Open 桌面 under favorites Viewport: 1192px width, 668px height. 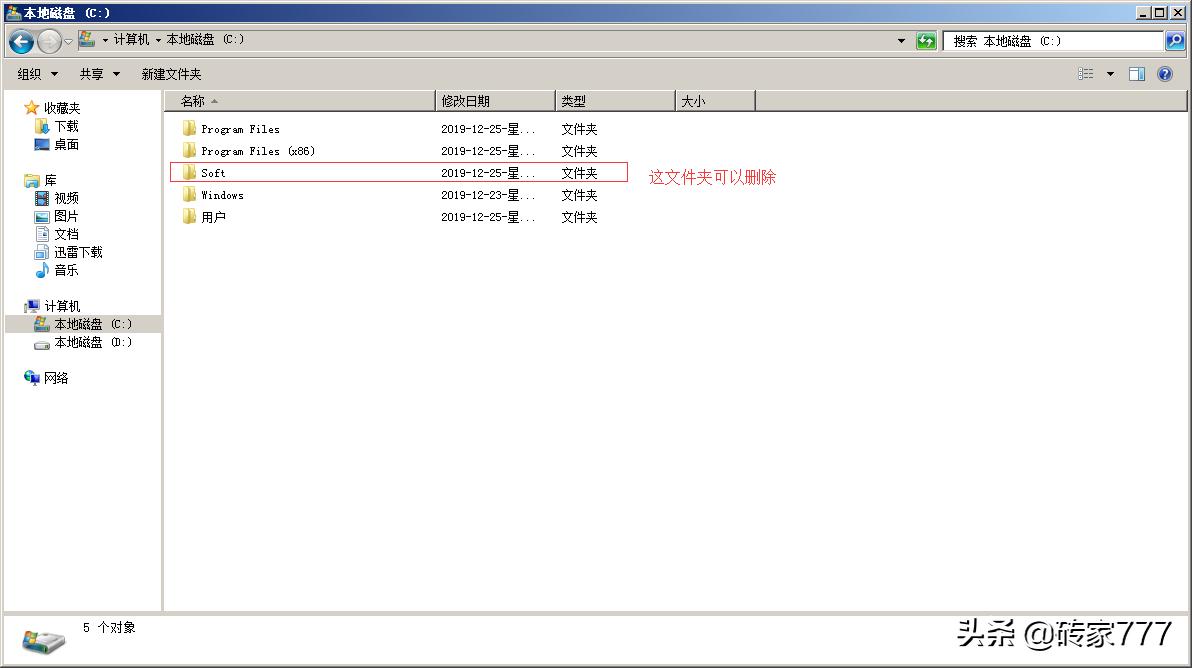click(x=66, y=144)
